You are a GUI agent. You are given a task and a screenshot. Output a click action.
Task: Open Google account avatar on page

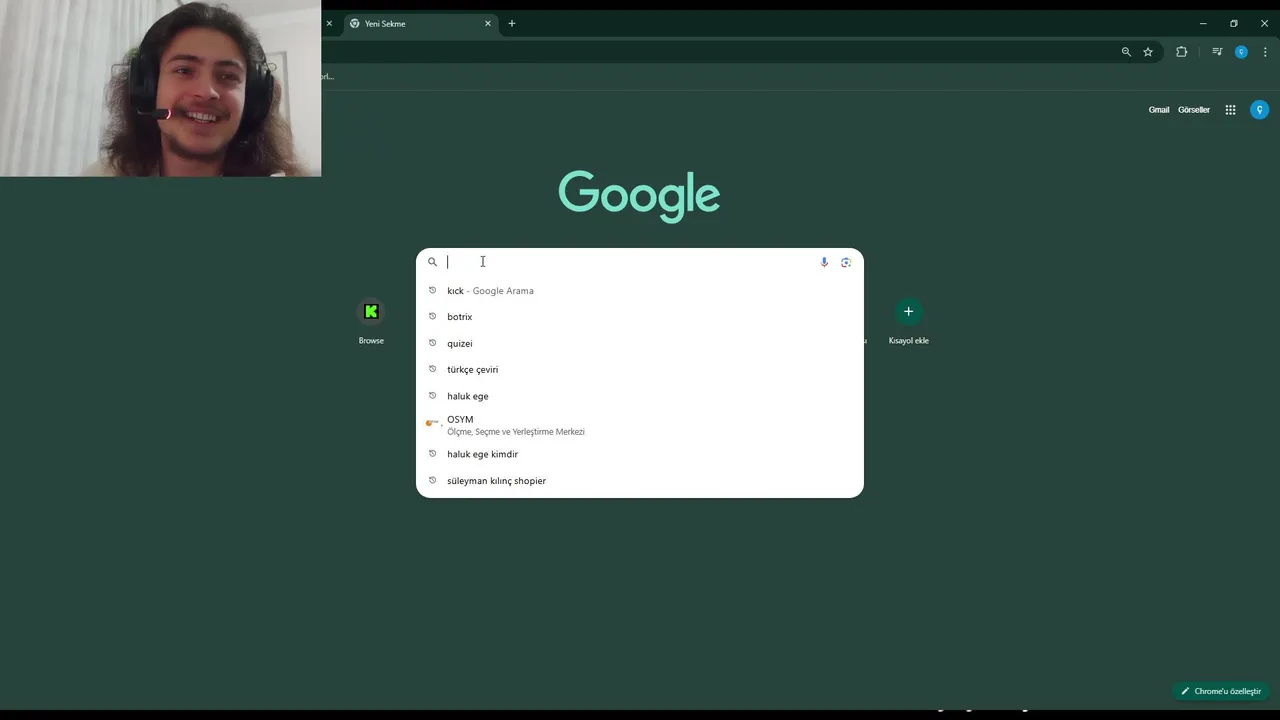pyautogui.click(x=1260, y=110)
